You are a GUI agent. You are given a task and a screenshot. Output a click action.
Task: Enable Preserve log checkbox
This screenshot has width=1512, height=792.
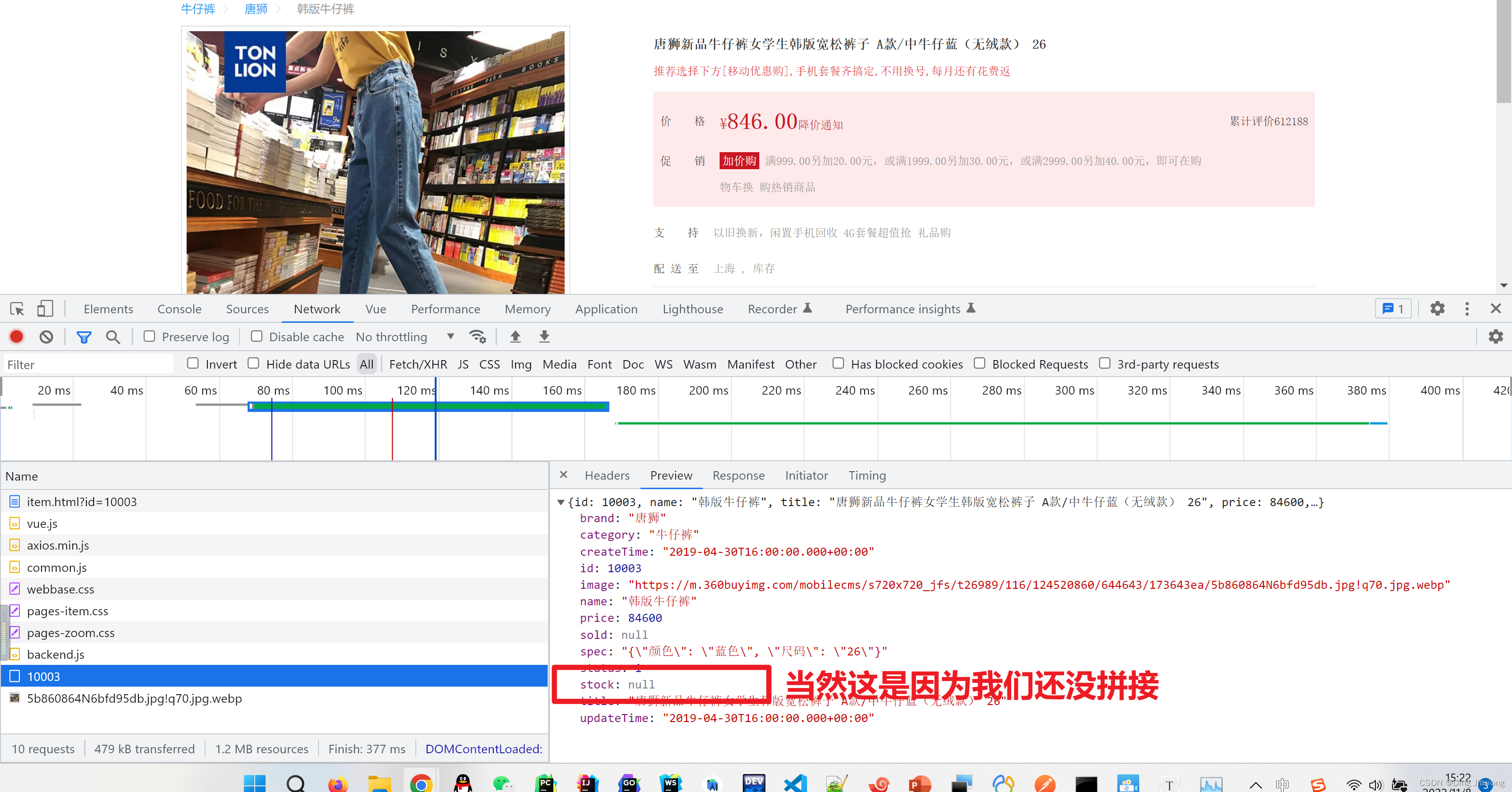149,336
